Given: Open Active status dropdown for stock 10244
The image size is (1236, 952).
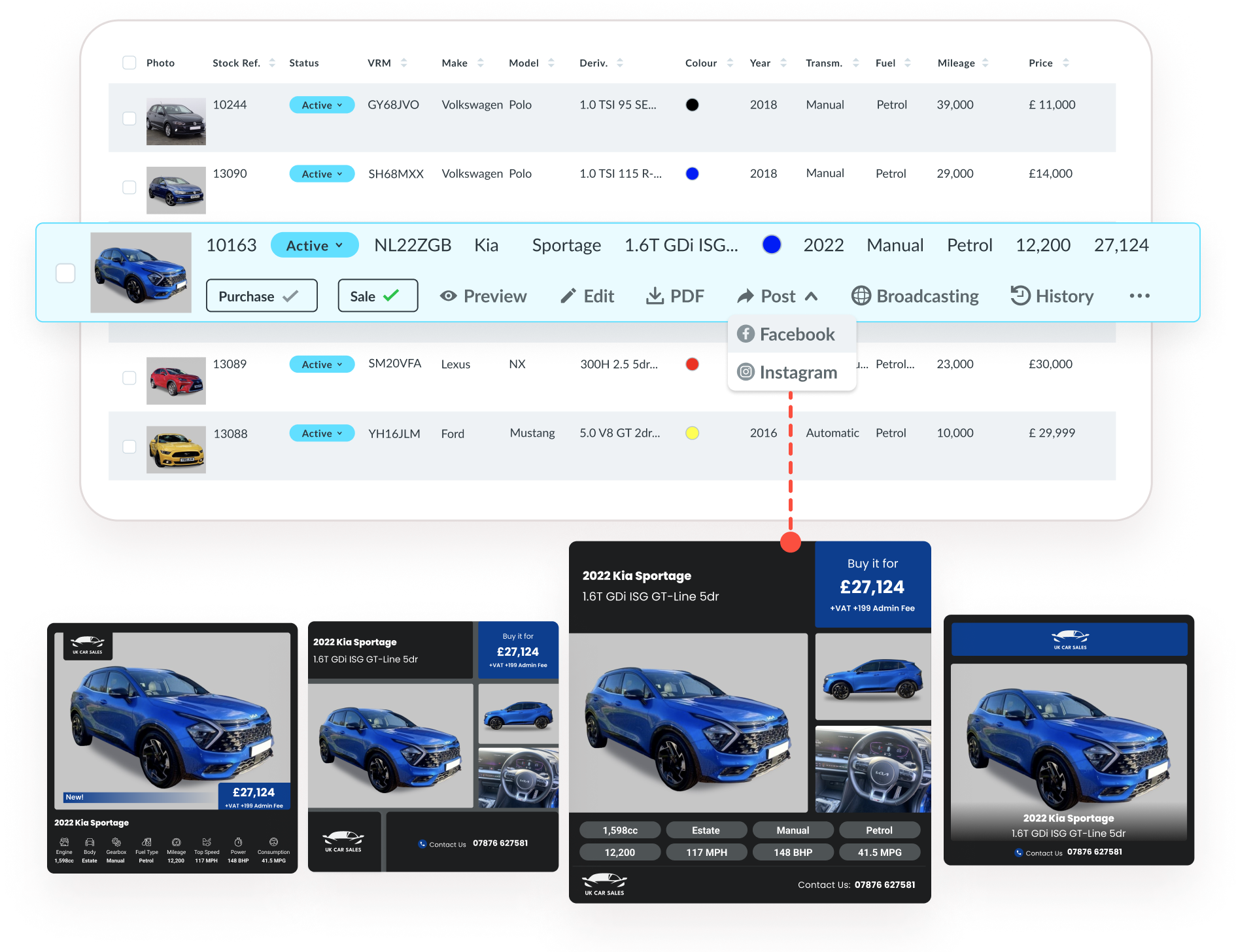Looking at the screenshot, I should pyautogui.click(x=322, y=105).
